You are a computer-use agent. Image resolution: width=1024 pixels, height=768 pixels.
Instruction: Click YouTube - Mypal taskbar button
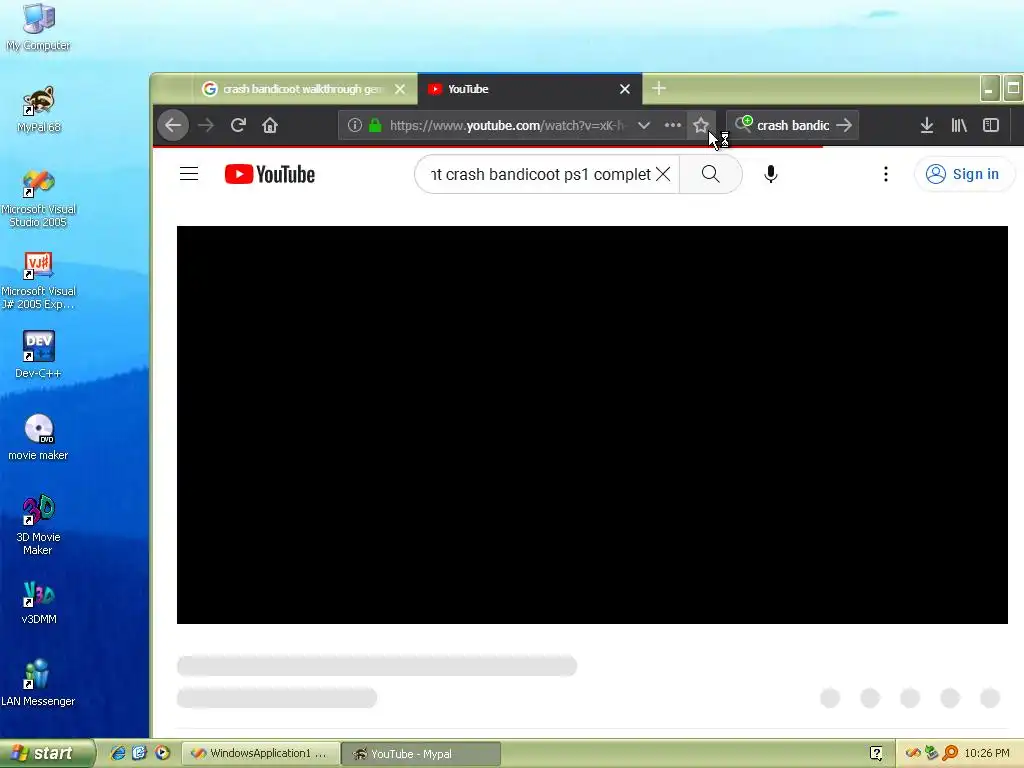point(421,754)
